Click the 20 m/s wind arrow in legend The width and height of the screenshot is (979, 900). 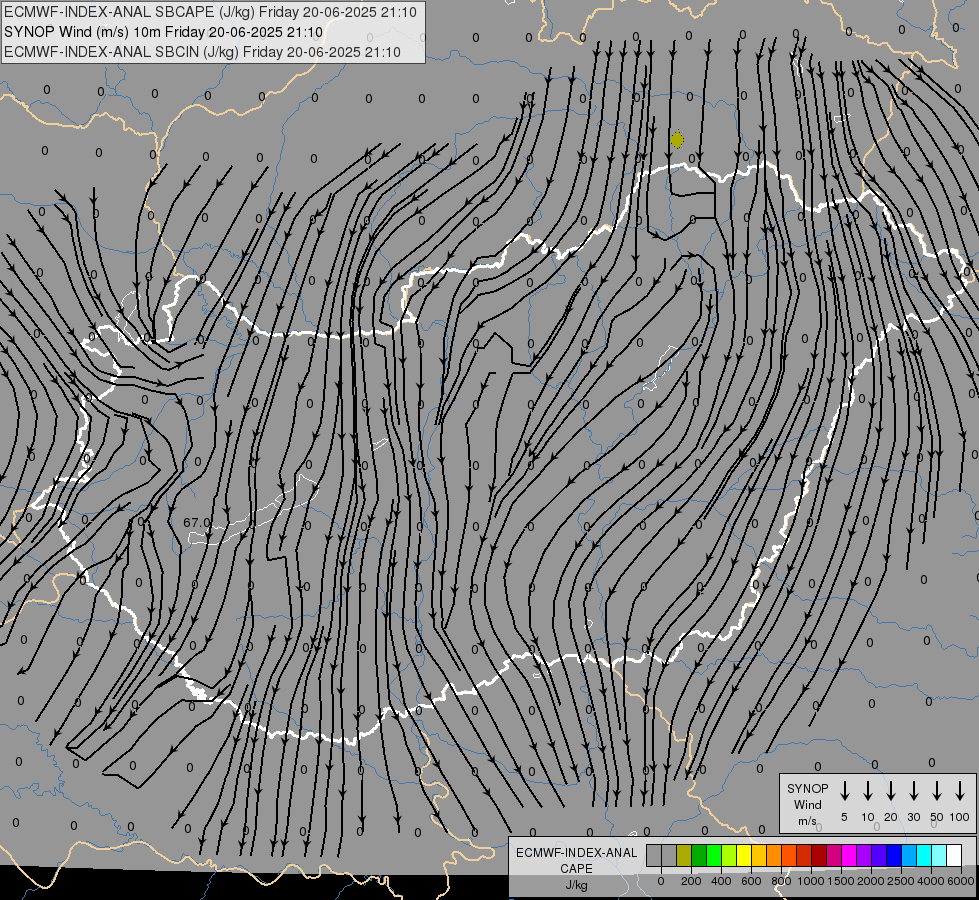click(890, 791)
